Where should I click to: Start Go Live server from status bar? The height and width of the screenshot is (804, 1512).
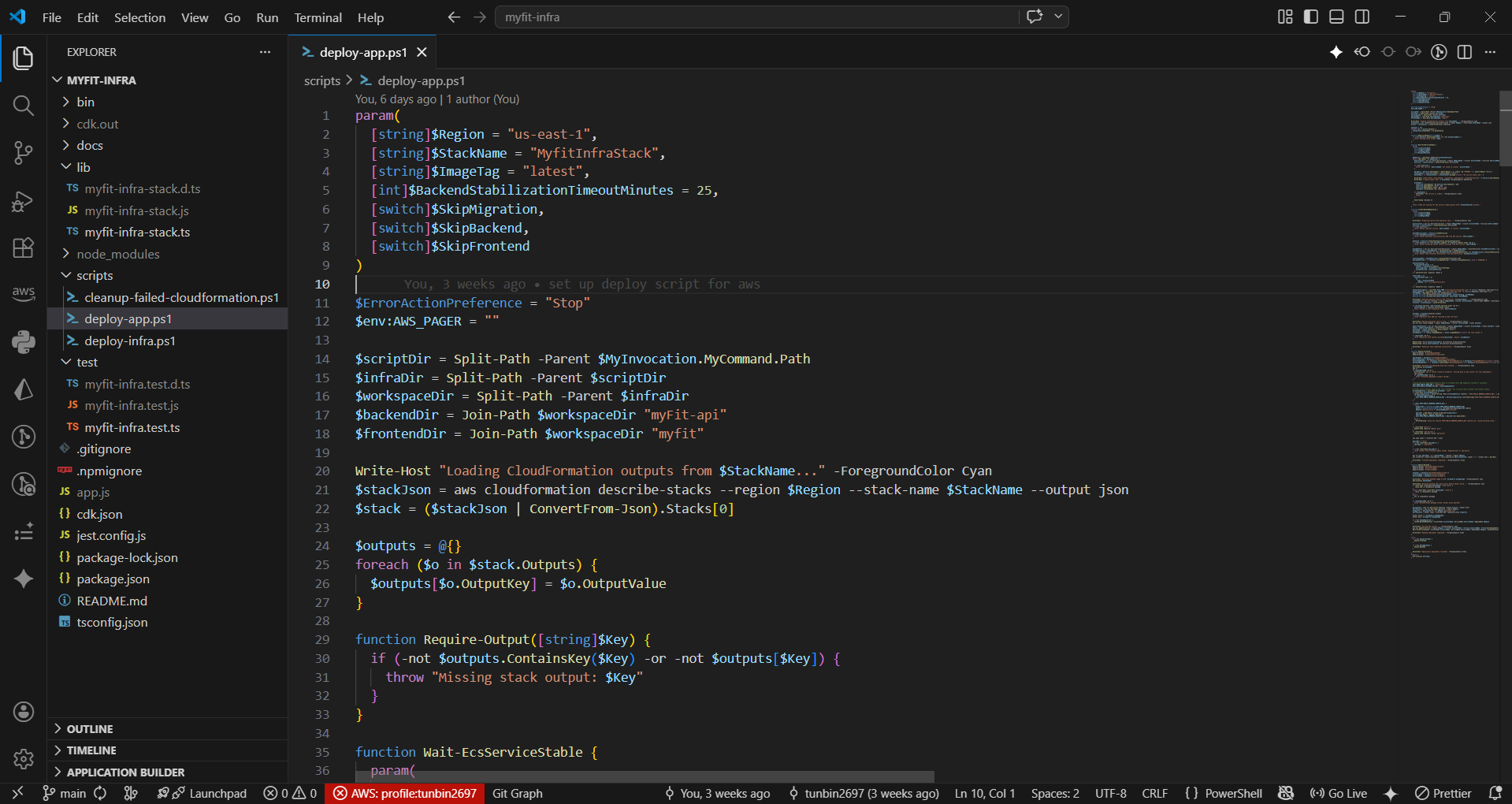click(x=1338, y=793)
